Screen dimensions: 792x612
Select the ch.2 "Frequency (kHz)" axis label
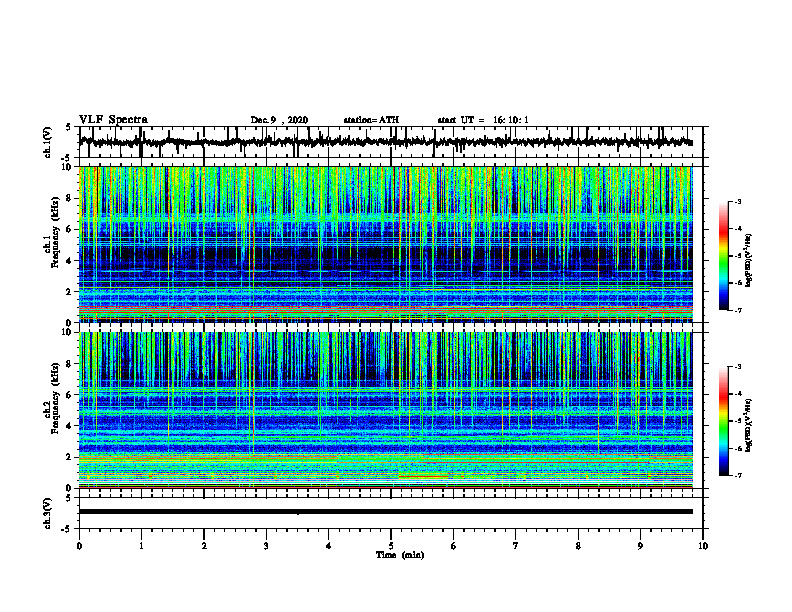pyautogui.click(x=55, y=398)
